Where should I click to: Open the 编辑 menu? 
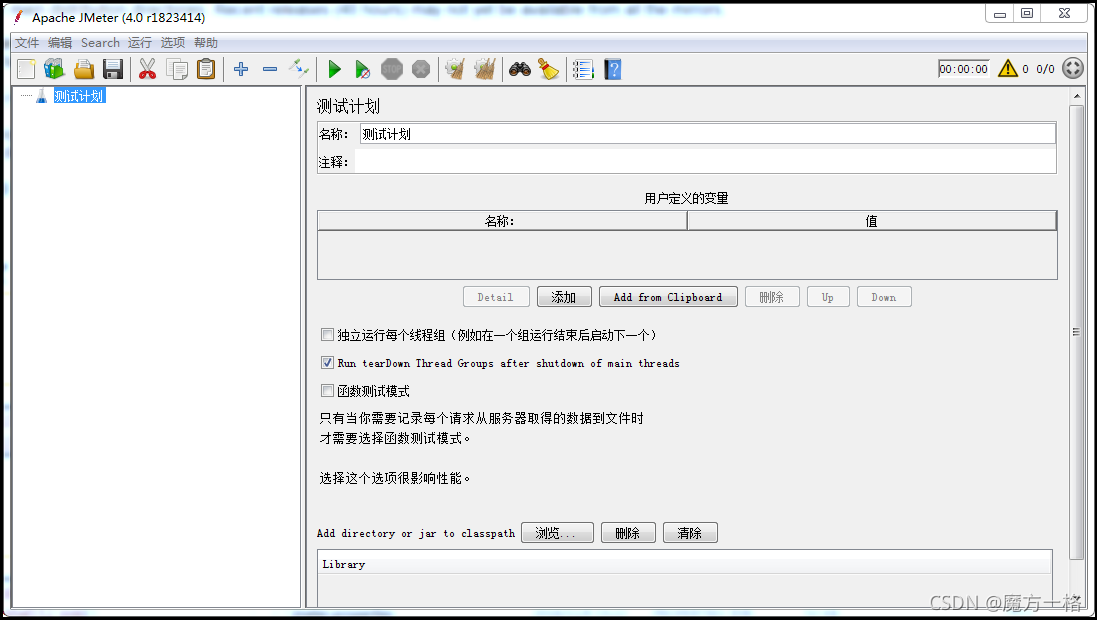click(60, 43)
